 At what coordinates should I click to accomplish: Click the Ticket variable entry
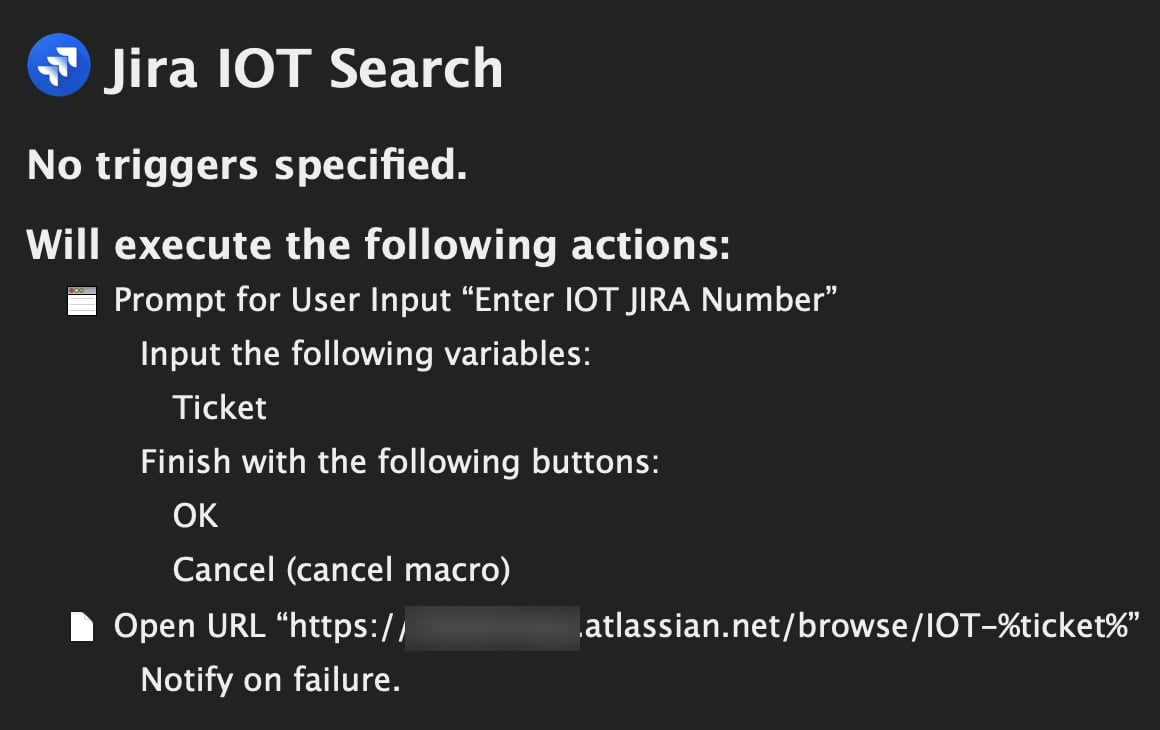coord(219,408)
